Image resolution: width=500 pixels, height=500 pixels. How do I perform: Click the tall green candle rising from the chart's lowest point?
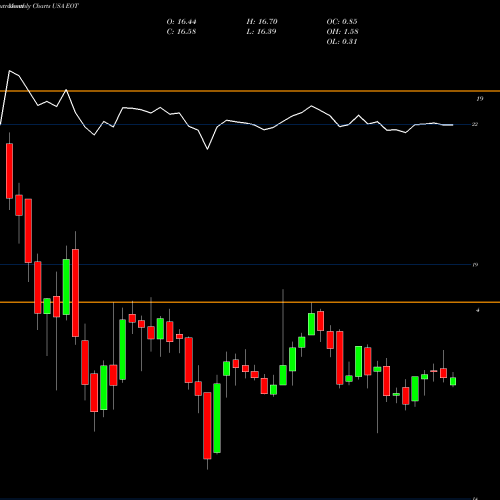(x=217, y=418)
